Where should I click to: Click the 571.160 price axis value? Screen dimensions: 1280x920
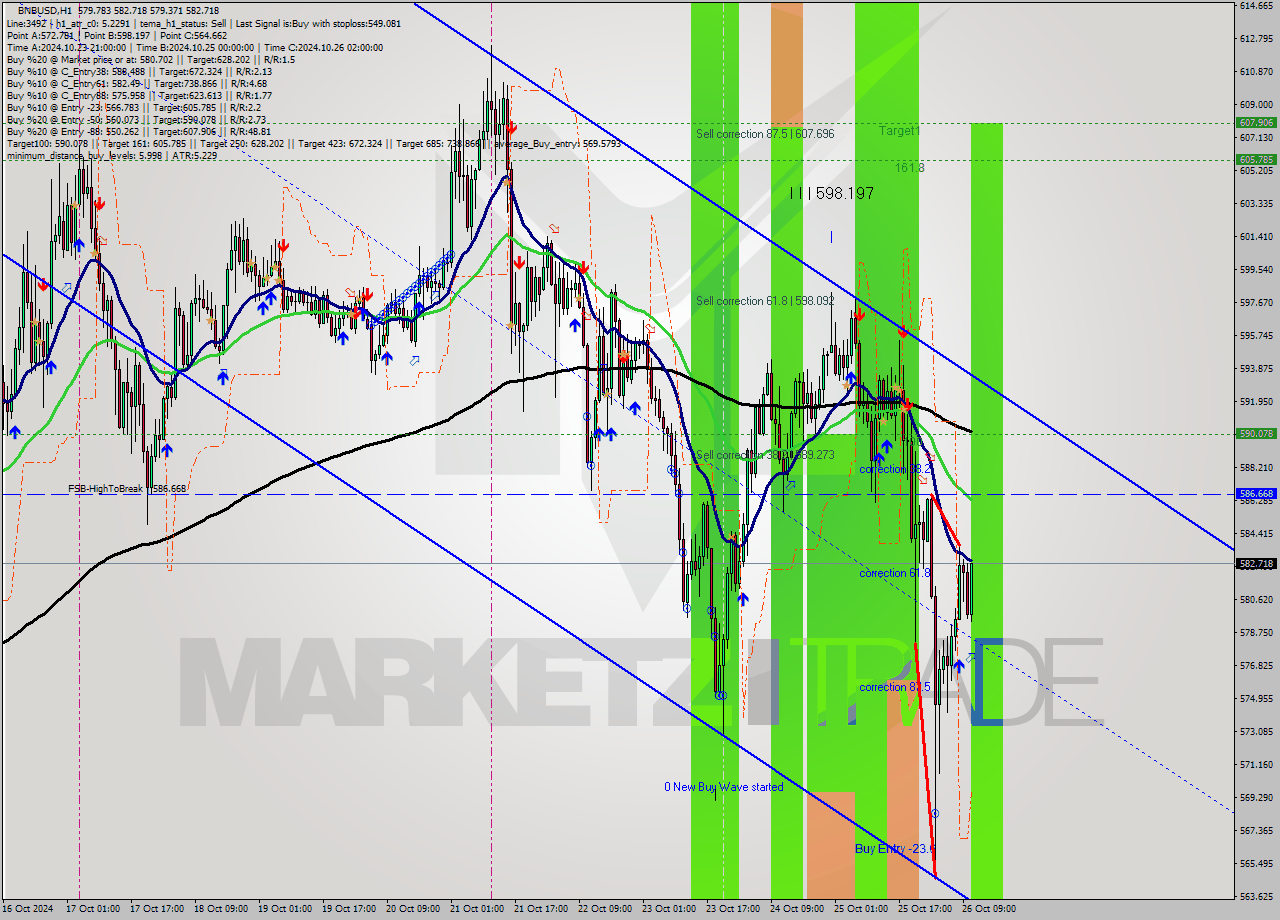[x=1256, y=764]
